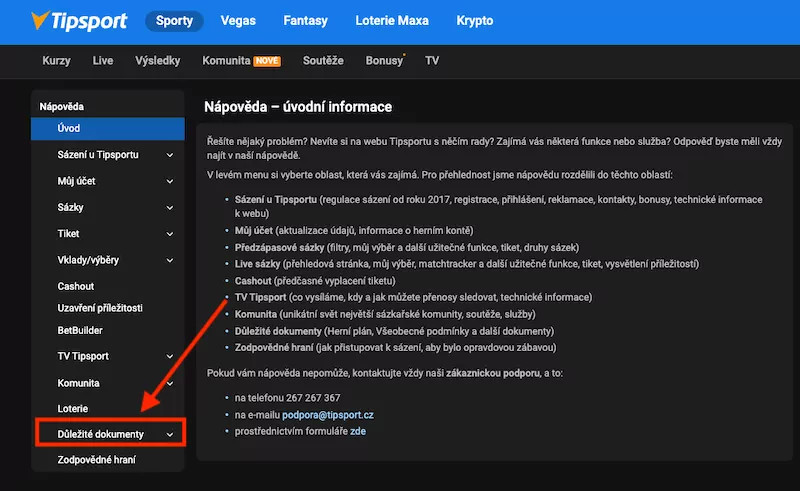The height and width of the screenshot is (491, 800).
Task: Open the Fantasy tab
Action: pyautogui.click(x=306, y=21)
